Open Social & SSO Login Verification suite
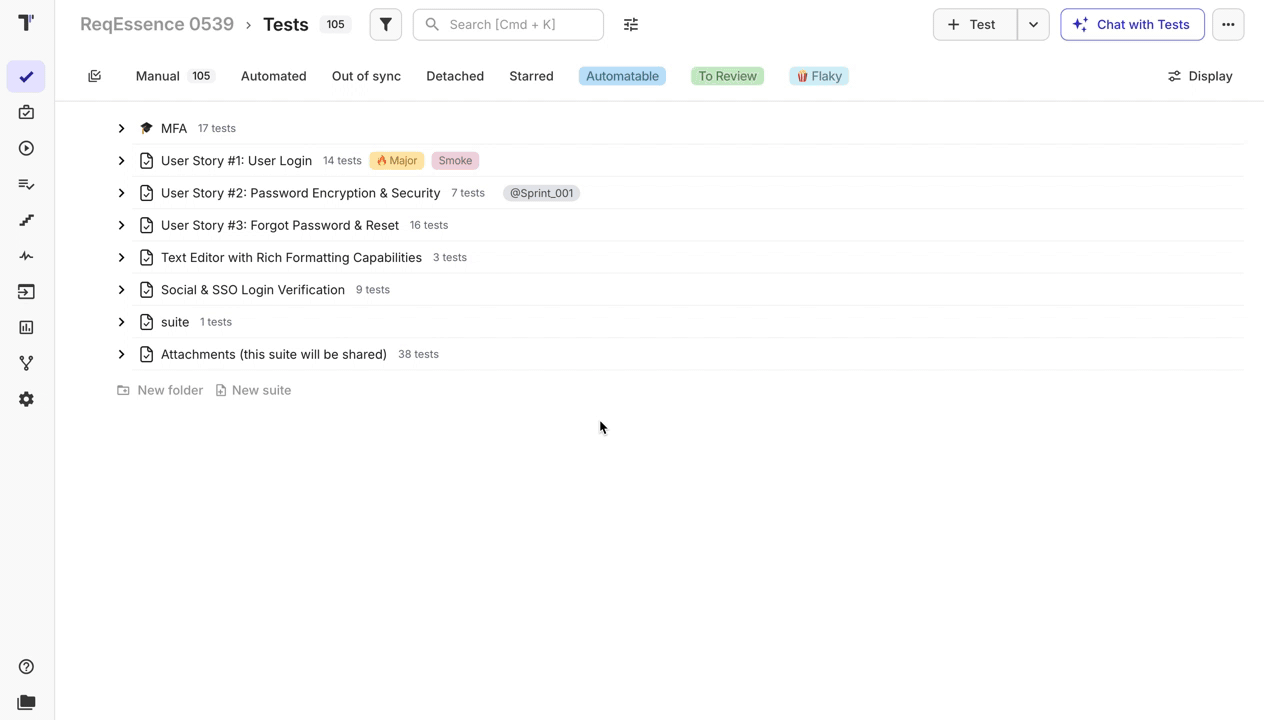This screenshot has width=1264, height=720. point(253,290)
